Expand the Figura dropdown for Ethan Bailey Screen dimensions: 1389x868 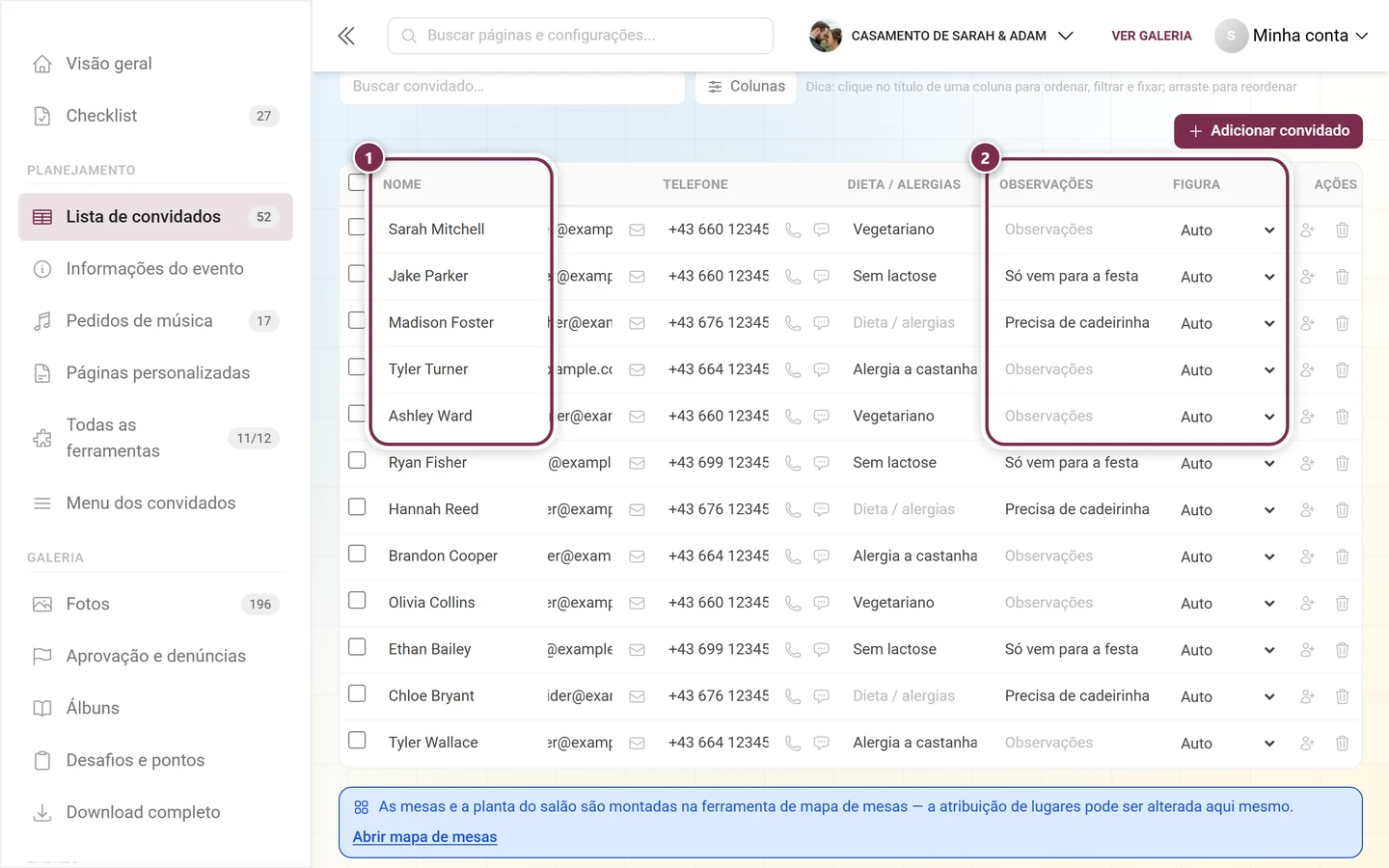pyautogui.click(x=1227, y=650)
